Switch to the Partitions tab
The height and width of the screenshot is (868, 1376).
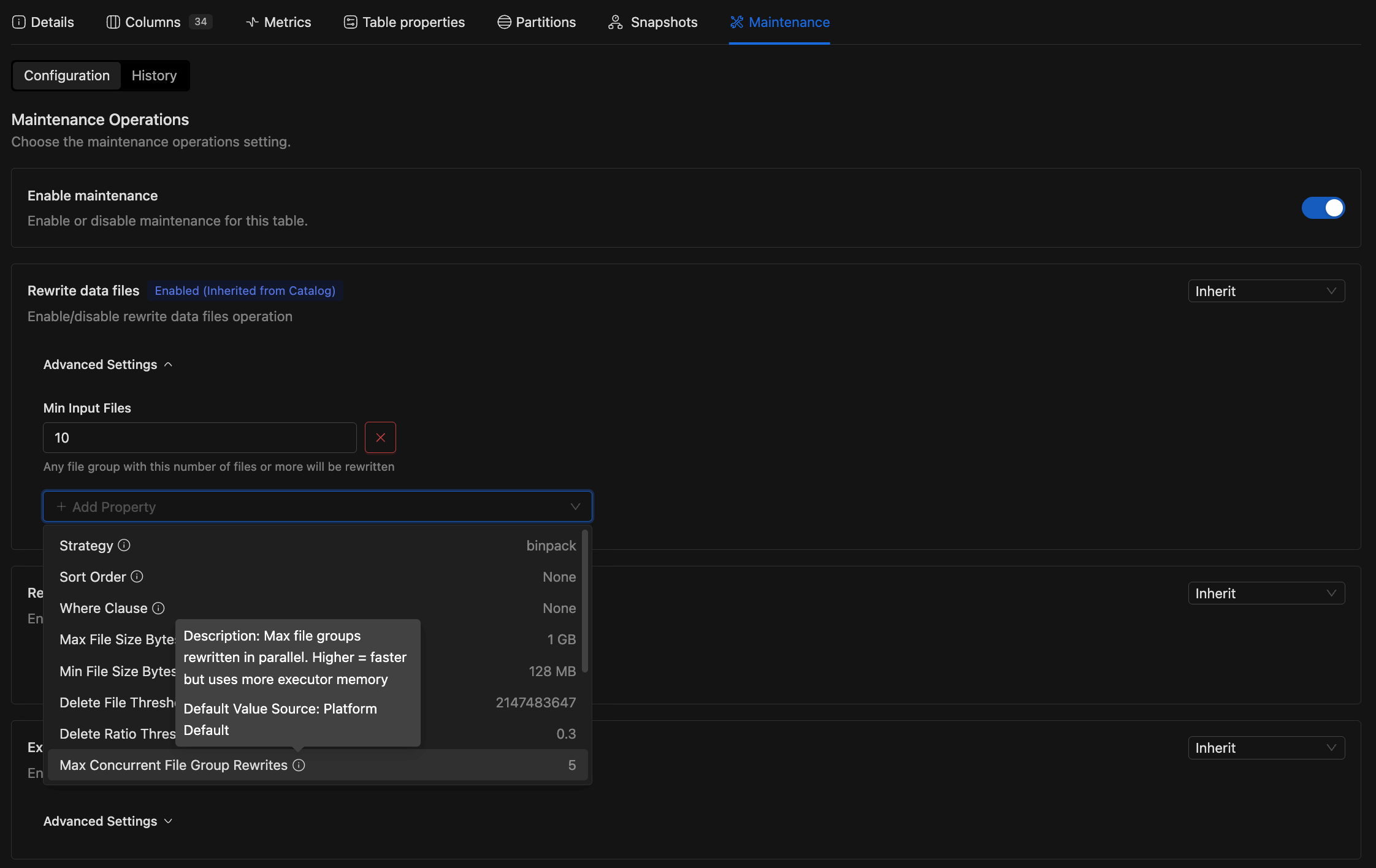click(x=537, y=22)
